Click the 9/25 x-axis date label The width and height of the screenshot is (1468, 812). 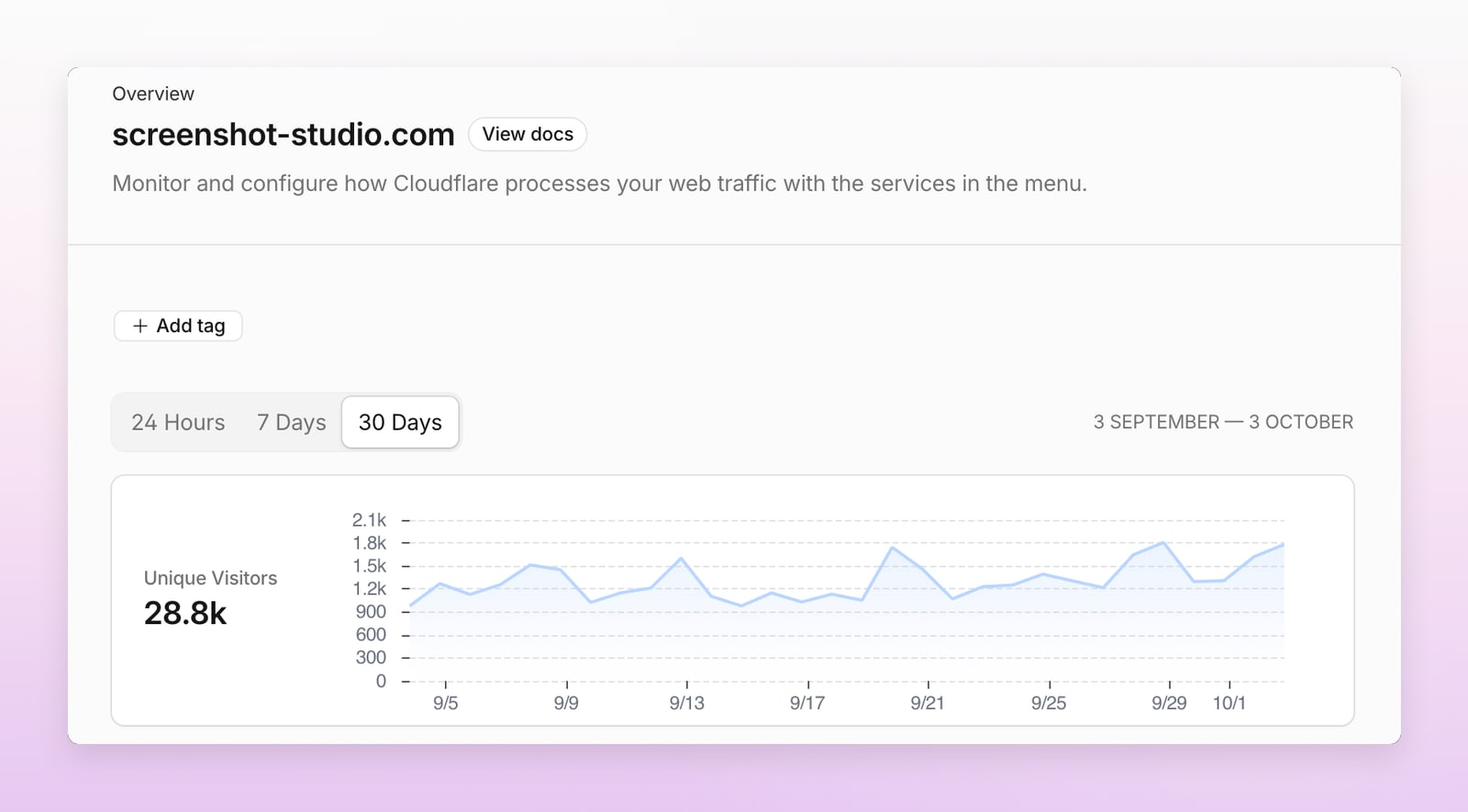1049,703
